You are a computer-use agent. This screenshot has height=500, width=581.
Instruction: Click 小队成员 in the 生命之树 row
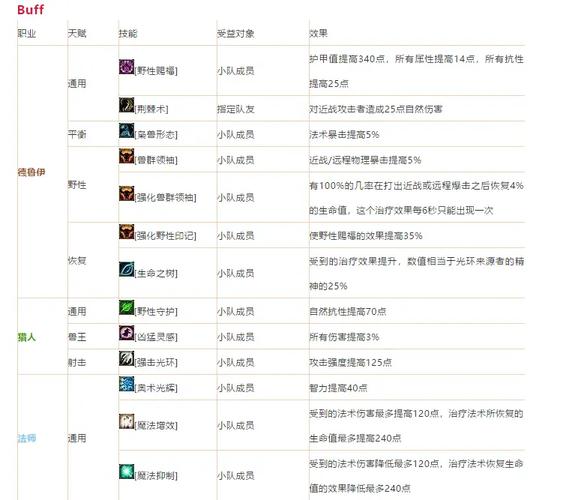click(x=236, y=274)
